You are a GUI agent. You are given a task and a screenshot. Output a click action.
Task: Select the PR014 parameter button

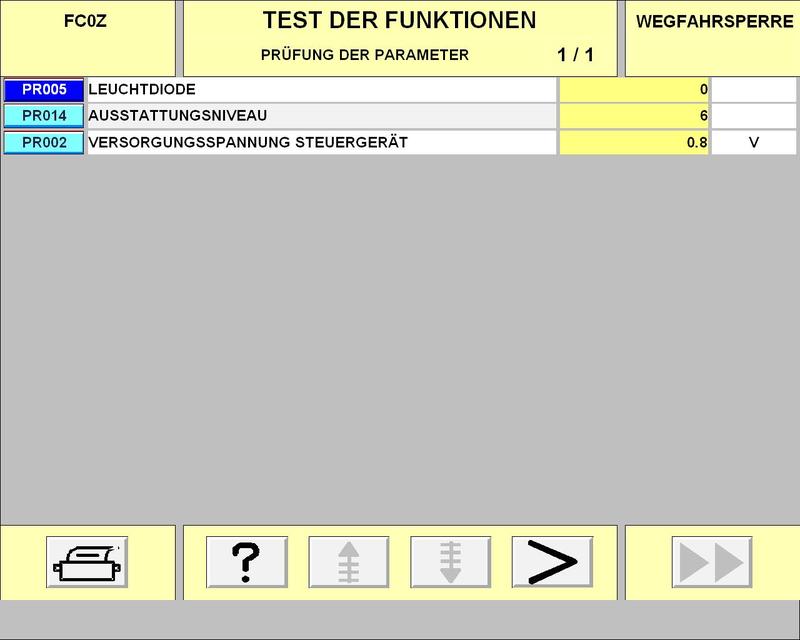(x=44, y=116)
